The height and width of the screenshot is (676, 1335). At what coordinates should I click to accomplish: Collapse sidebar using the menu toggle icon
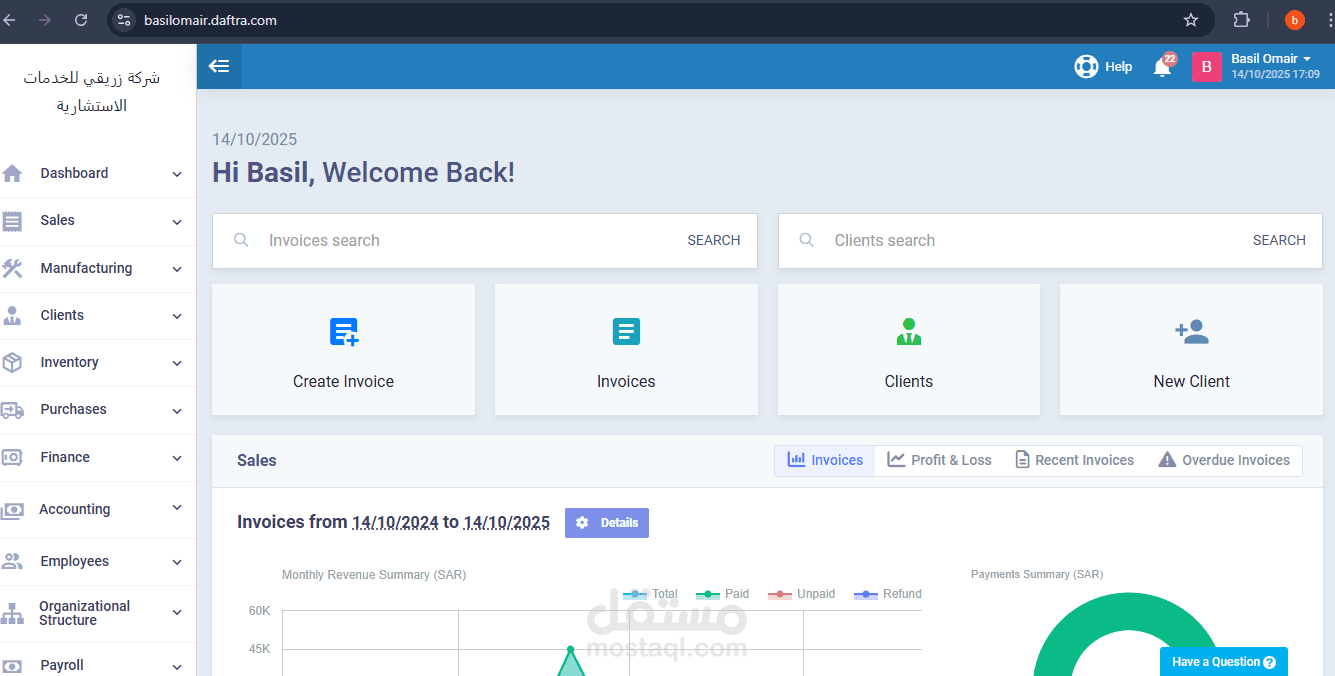click(x=219, y=66)
